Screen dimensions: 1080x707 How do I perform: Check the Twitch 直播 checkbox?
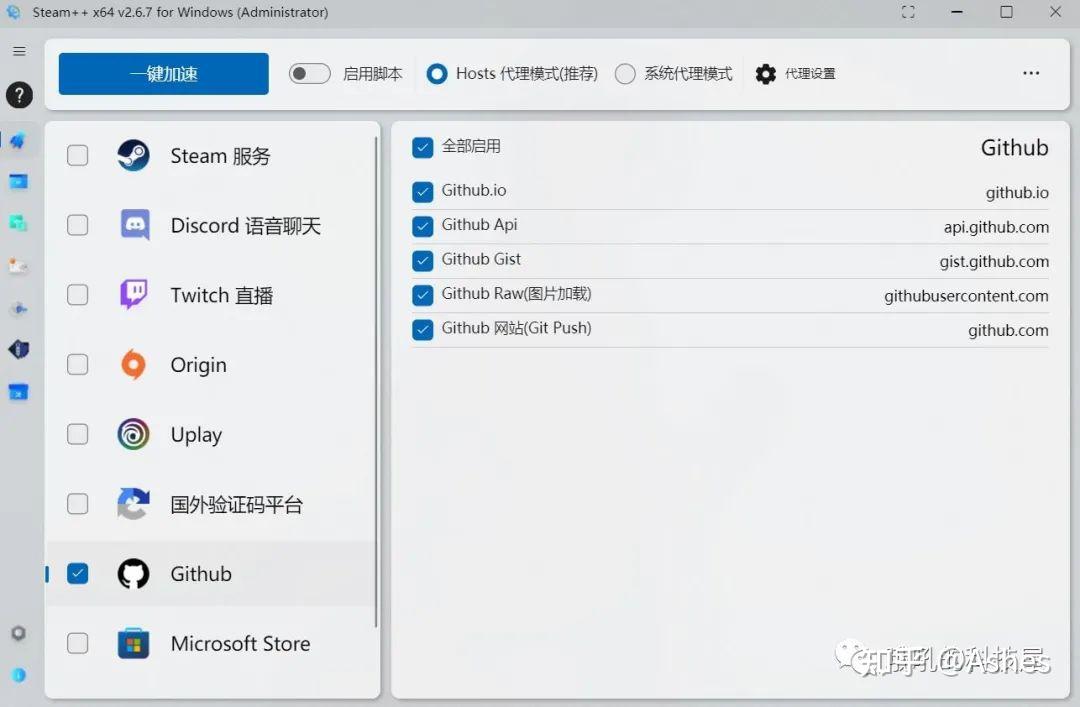pyautogui.click(x=78, y=295)
